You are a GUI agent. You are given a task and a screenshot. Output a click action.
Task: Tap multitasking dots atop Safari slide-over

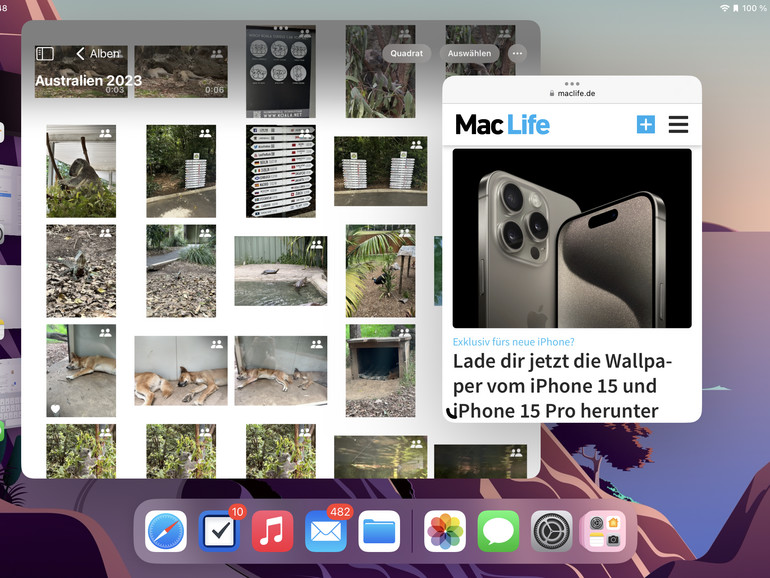[x=572, y=83]
